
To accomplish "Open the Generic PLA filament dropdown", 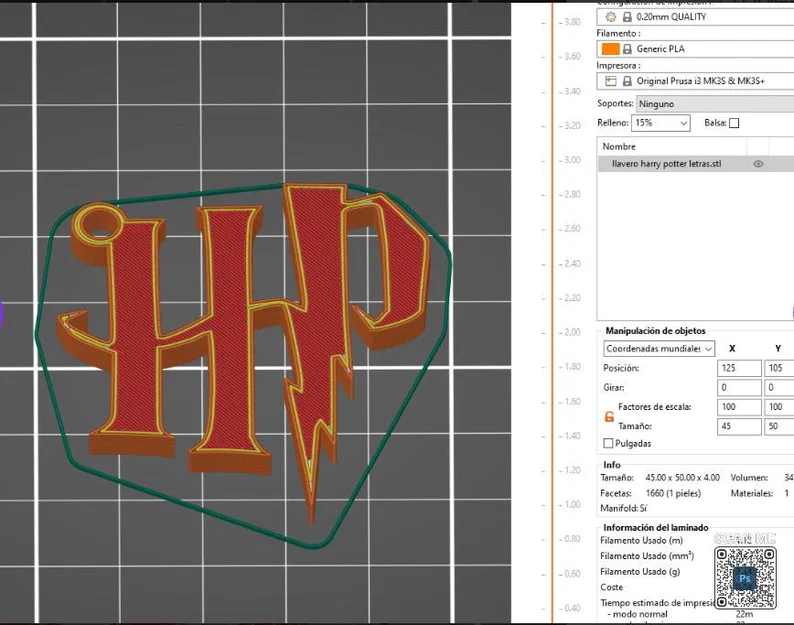I will coord(695,49).
